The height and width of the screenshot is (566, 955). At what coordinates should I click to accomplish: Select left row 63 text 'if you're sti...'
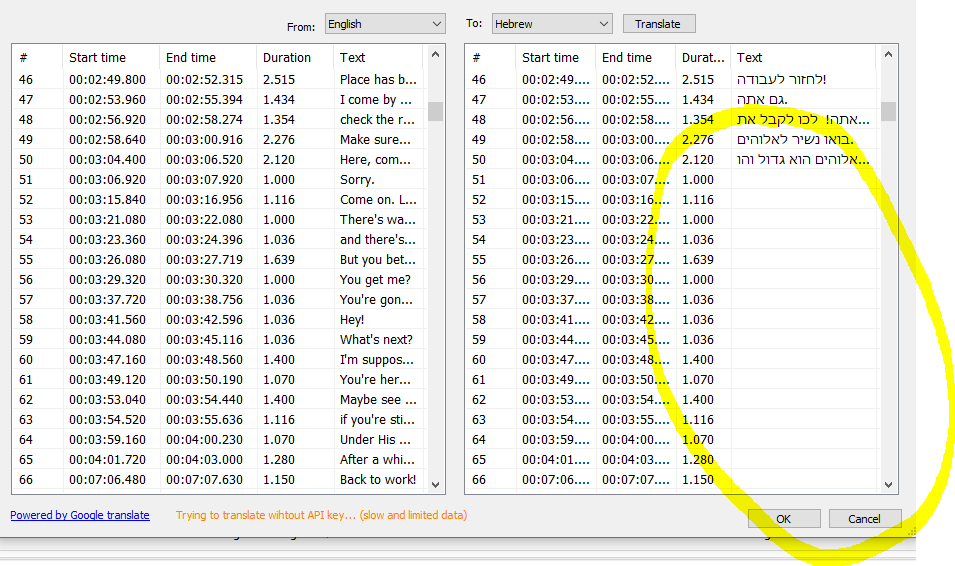[x=377, y=420]
